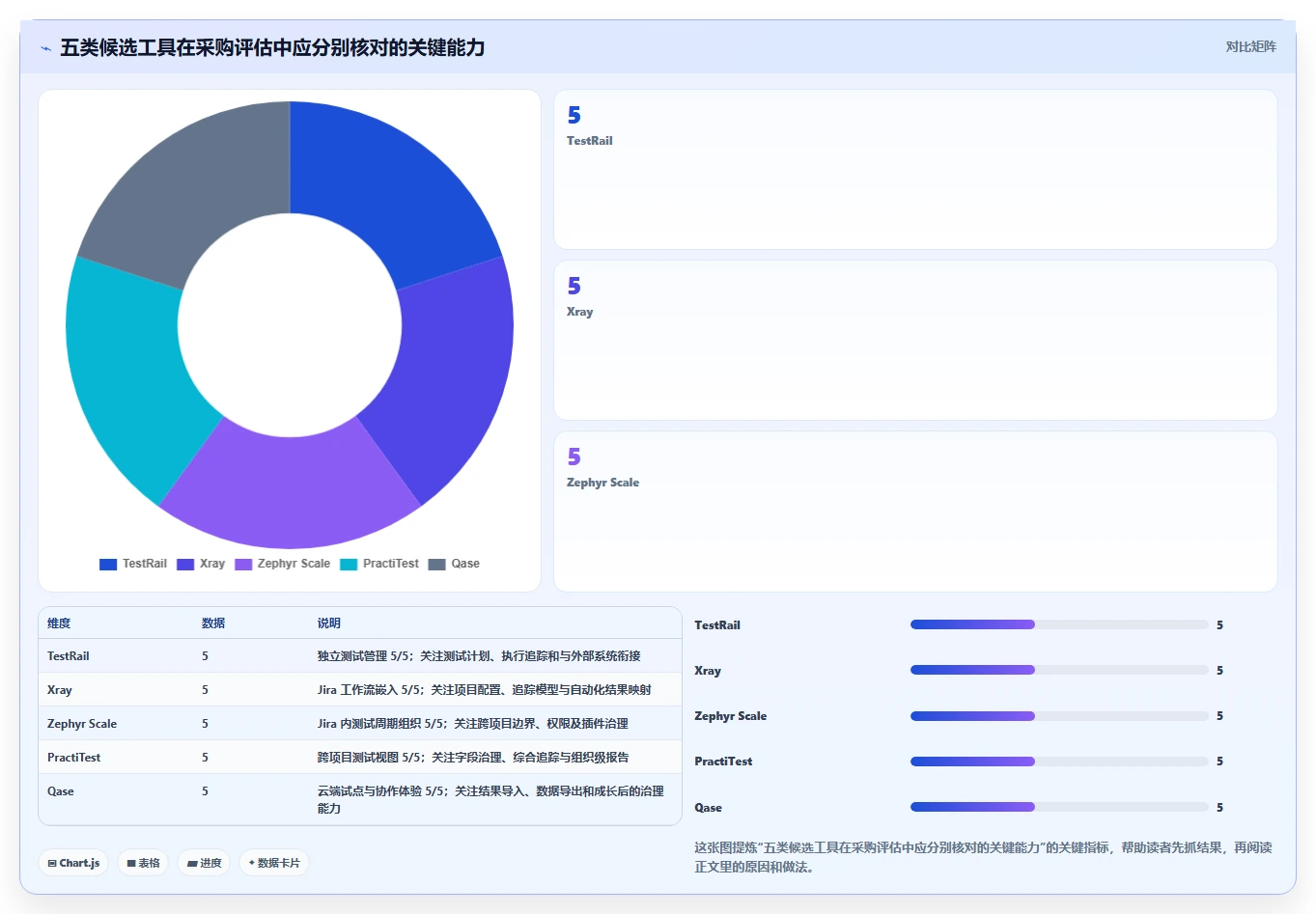The width and height of the screenshot is (1316, 914).
Task: Click the description starting 独立测试管理 5/5
Action: pyautogui.click(x=479, y=656)
